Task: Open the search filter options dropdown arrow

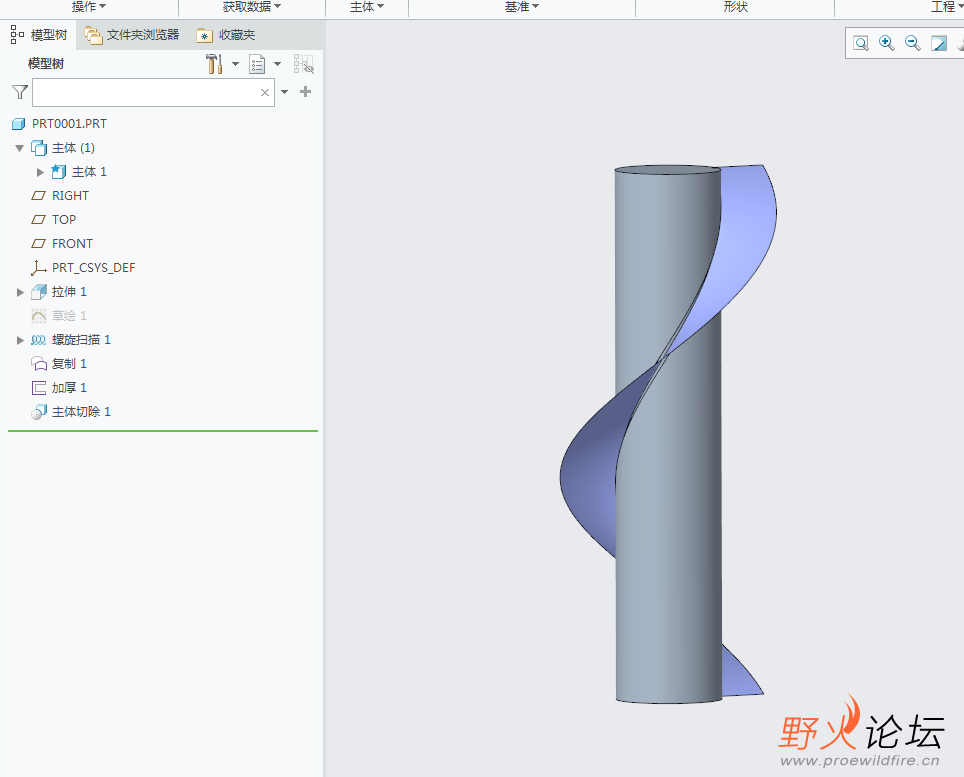Action: click(x=284, y=92)
